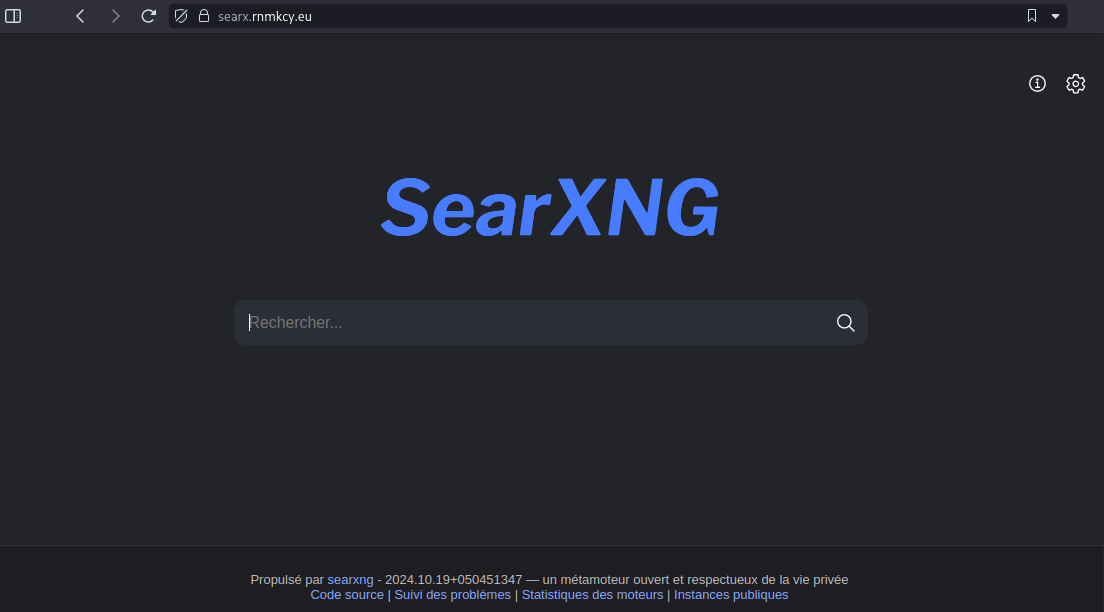Click the about info icon
The height and width of the screenshot is (612, 1104).
[1037, 84]
